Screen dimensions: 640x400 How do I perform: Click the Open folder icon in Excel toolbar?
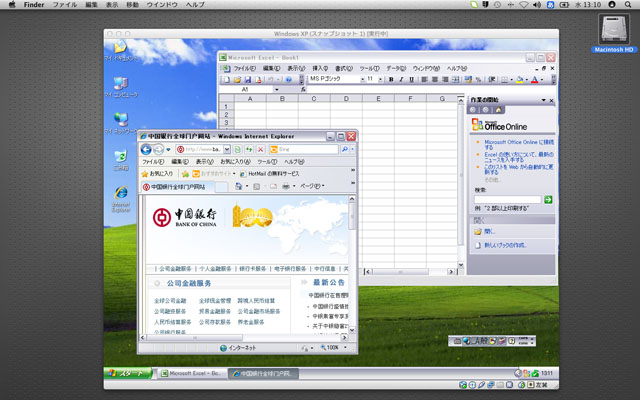click(x=237, y=80)
